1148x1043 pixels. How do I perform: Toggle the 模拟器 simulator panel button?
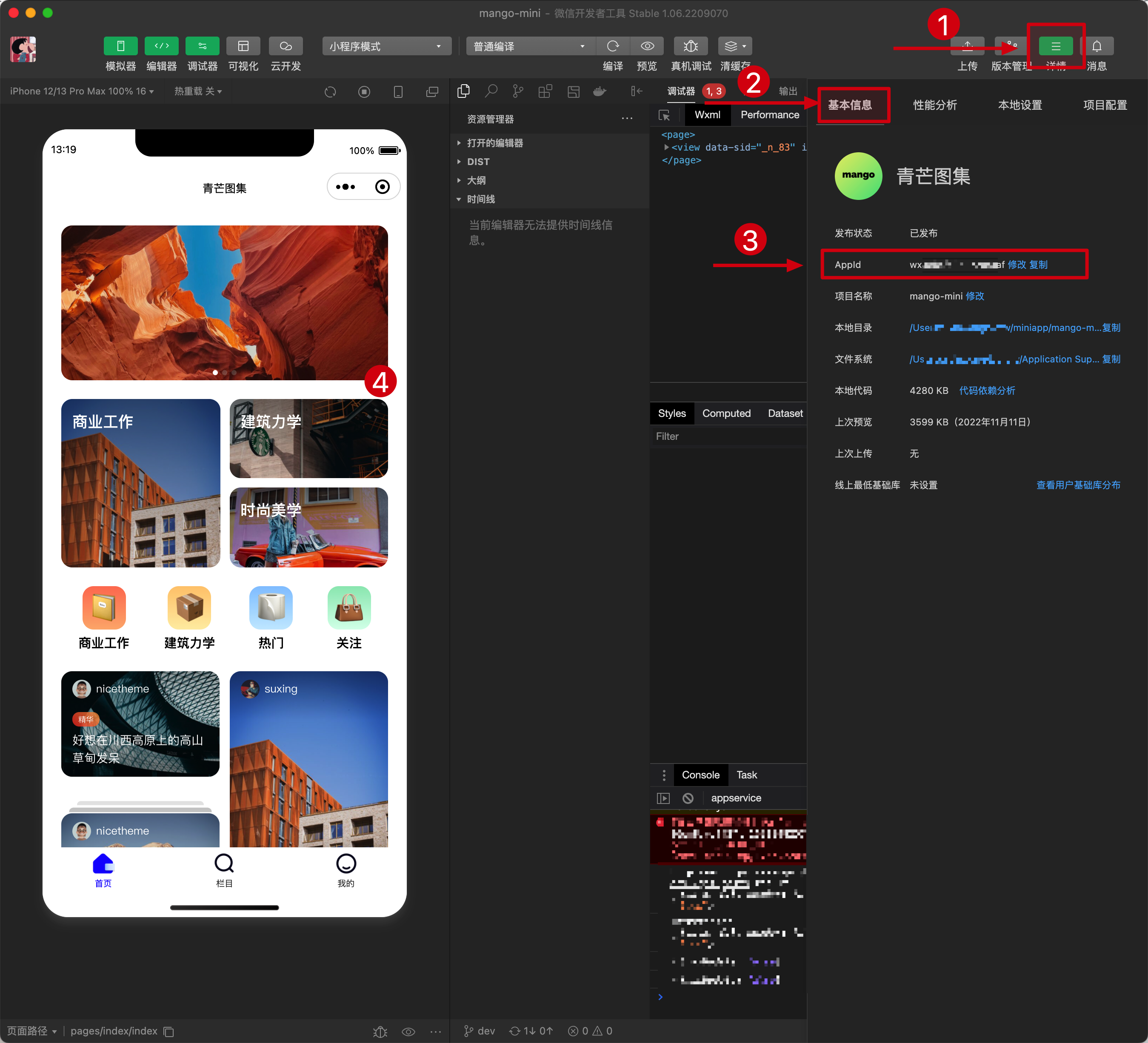click(120, 46)
